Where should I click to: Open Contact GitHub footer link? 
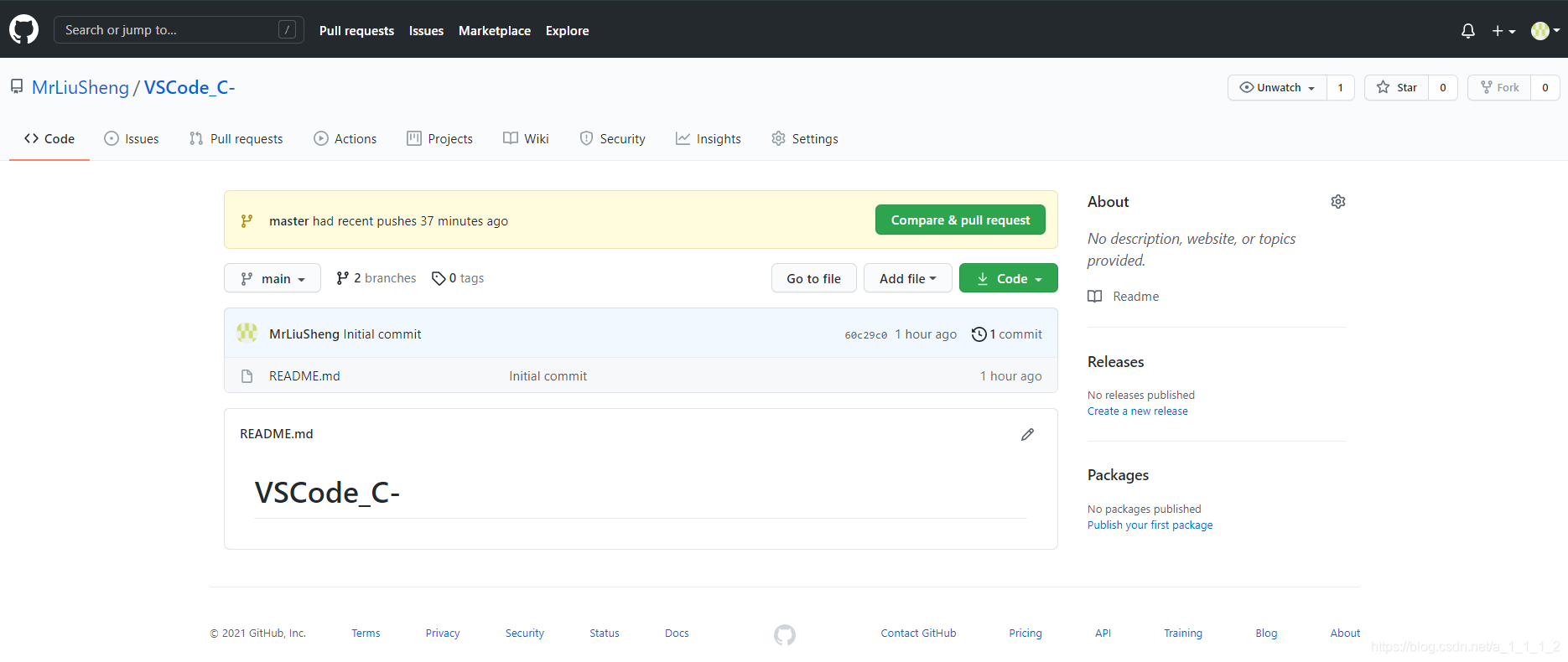pos(918,634)
